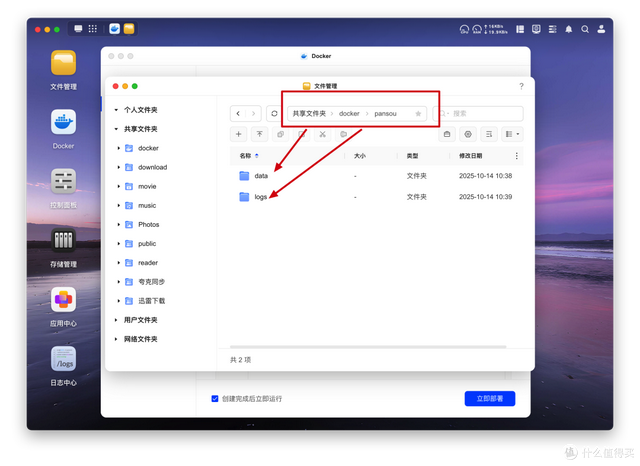This screenshot has height=466, width=640.
Task: Expand the Photos folder in sidebar
Action: (119, 224)
